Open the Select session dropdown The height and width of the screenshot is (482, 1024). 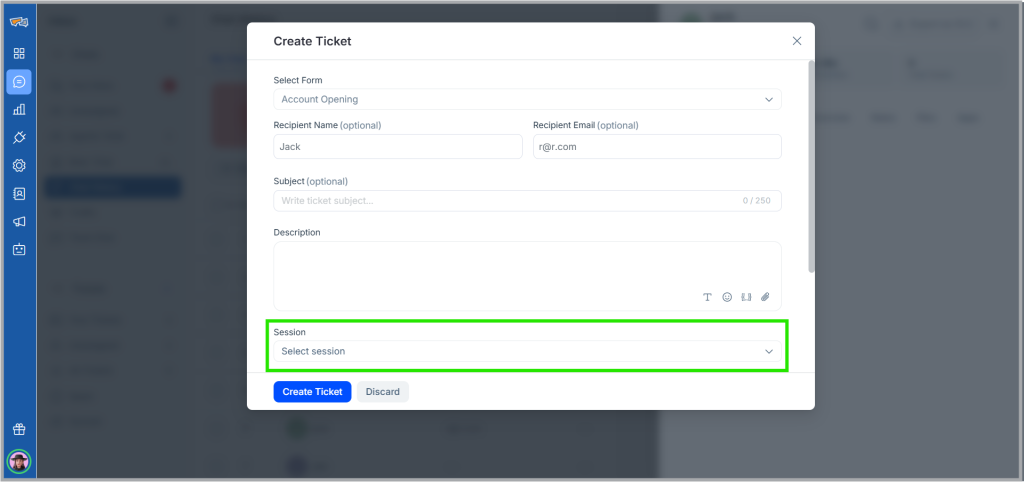coord(527,351)
